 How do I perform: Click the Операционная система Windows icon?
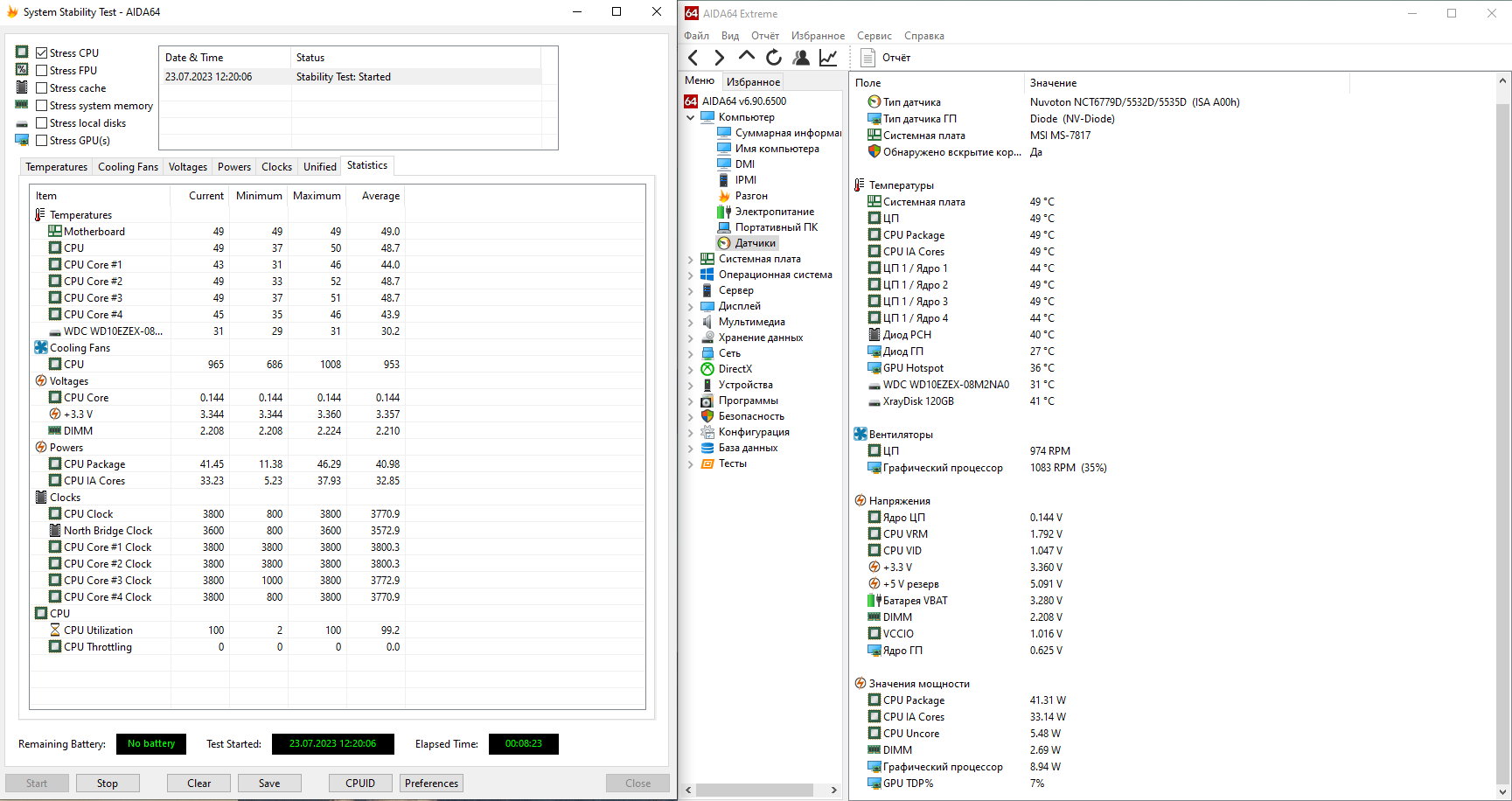(x=707, y=275)
